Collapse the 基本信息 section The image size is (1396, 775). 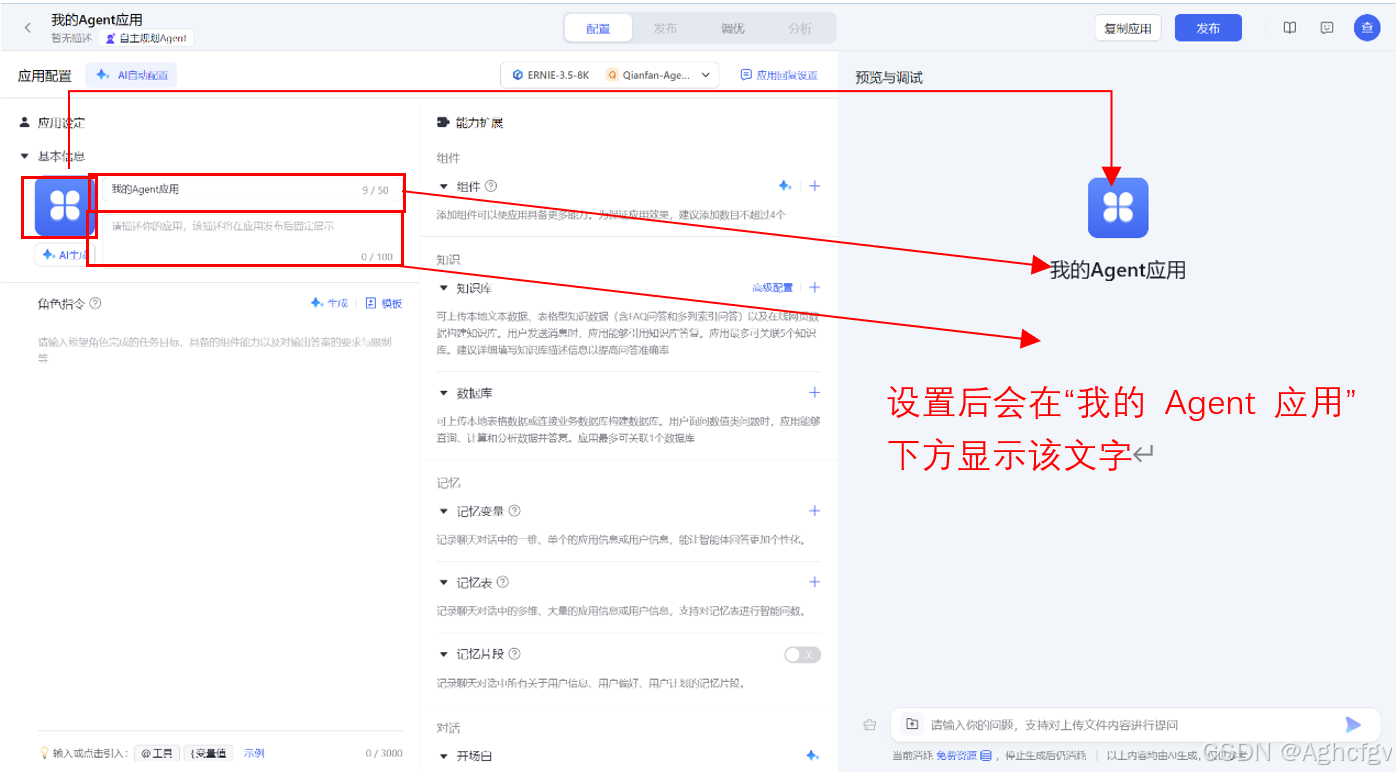(23, 156)
